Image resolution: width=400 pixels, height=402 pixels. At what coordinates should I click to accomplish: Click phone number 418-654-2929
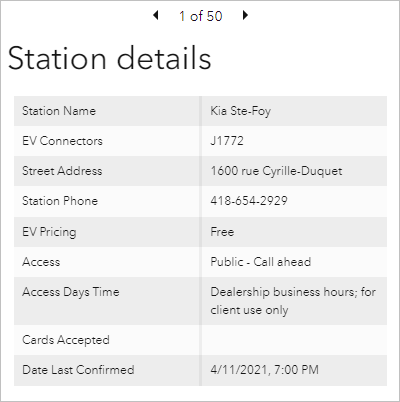249,201
